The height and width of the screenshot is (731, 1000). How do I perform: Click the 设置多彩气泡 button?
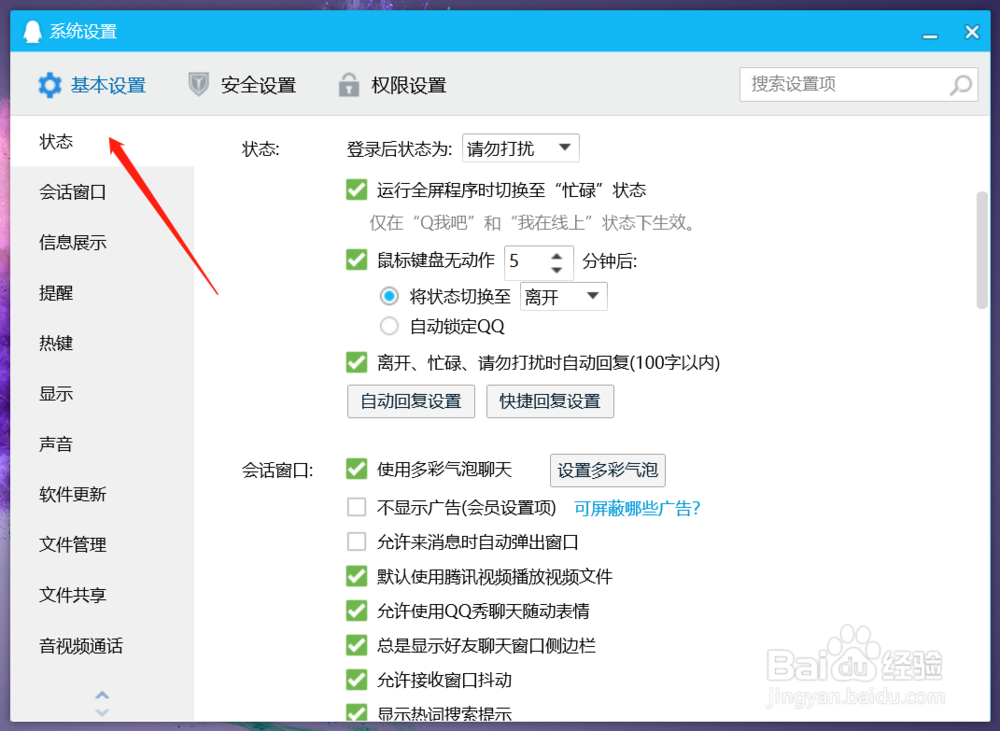coord(607,470)
